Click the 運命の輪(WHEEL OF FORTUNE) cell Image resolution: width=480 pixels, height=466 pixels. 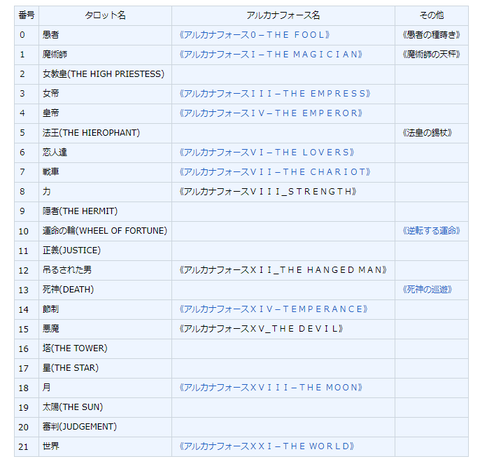point(105,231)
